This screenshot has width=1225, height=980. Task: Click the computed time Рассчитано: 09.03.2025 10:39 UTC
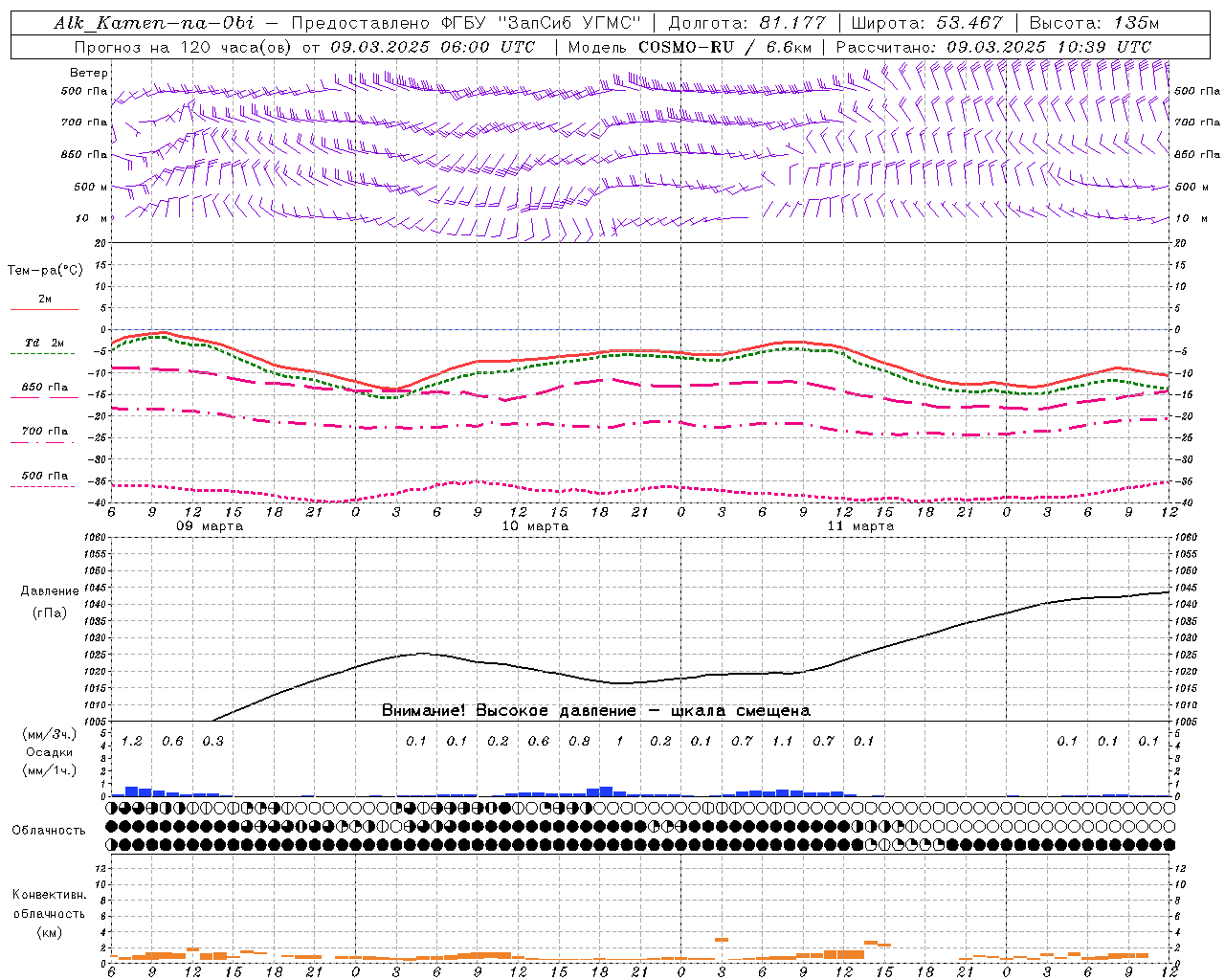[x=993, y=47]
